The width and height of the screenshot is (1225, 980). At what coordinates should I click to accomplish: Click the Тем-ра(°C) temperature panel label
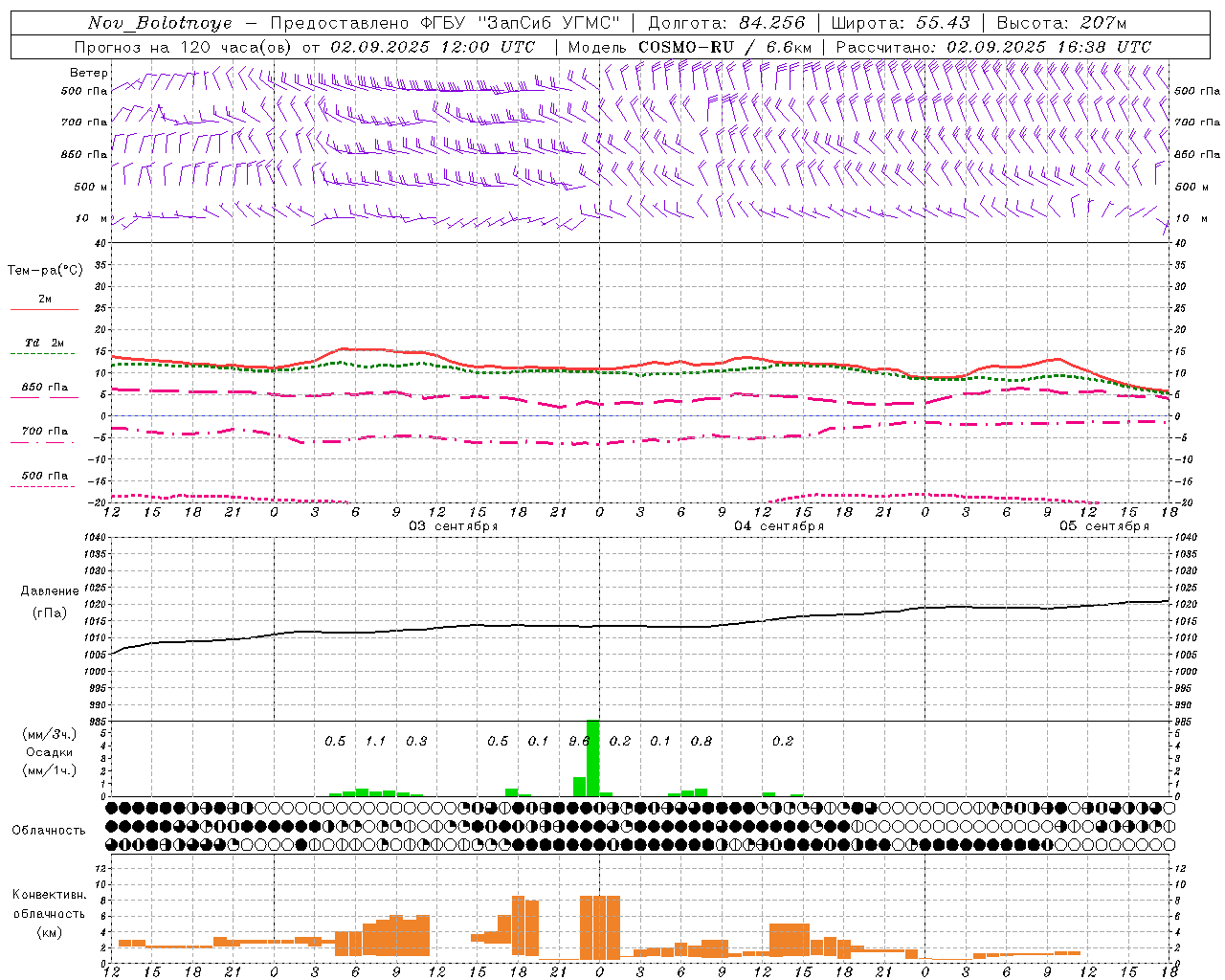(45, 271)
